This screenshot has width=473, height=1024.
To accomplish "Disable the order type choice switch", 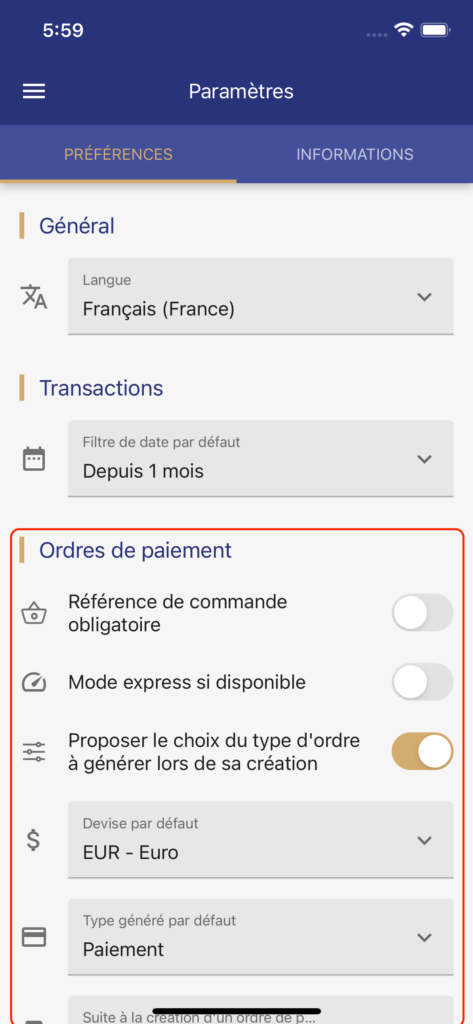I will coord(422,751).
